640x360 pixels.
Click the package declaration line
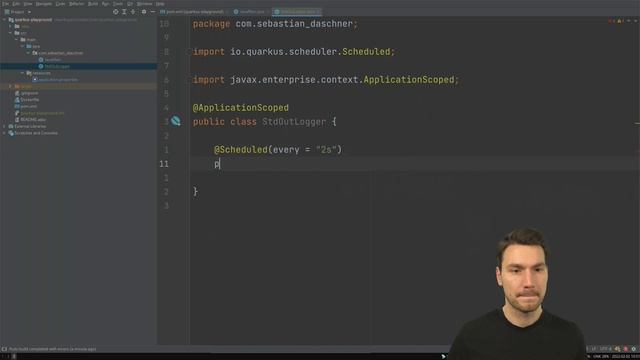[276, 24]
